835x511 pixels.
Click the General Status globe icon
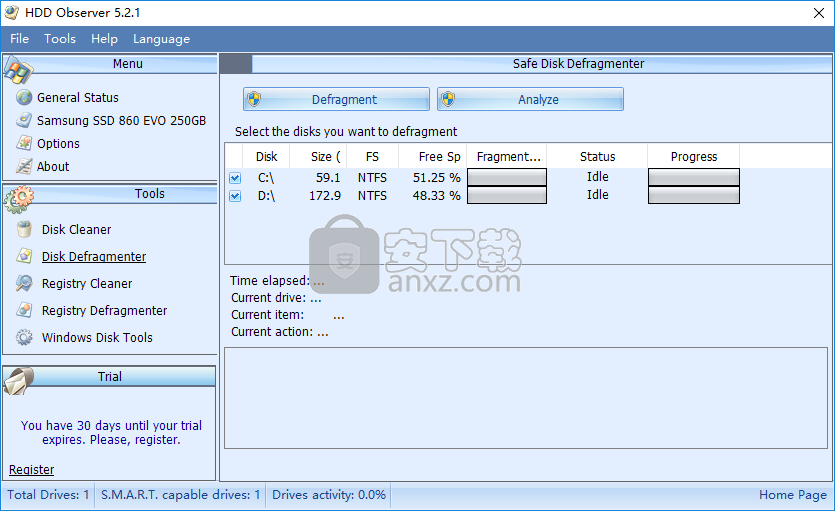24,97
